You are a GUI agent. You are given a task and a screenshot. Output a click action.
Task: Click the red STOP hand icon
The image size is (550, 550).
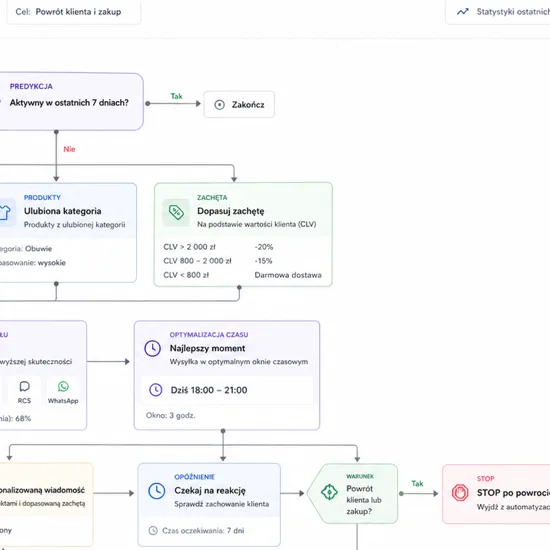[x=460, y=492]
